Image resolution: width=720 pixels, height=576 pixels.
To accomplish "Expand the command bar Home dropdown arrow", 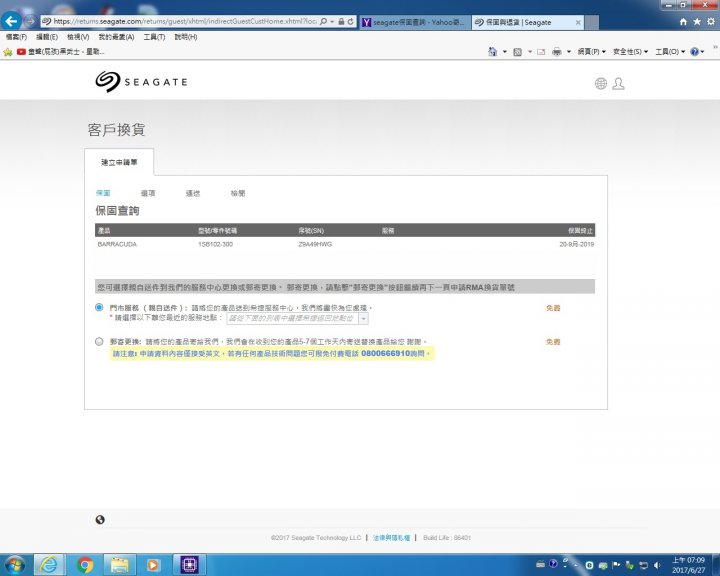I will point(505,52).
